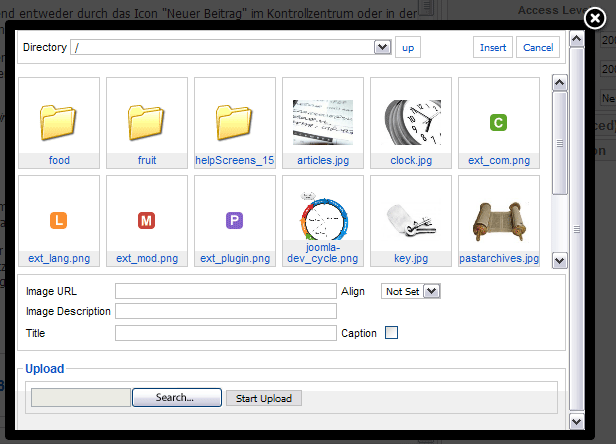This screenshot has height=444, width=616.
Task: Click the pastarchives.jpg file name
Action: tap(499, 259)
